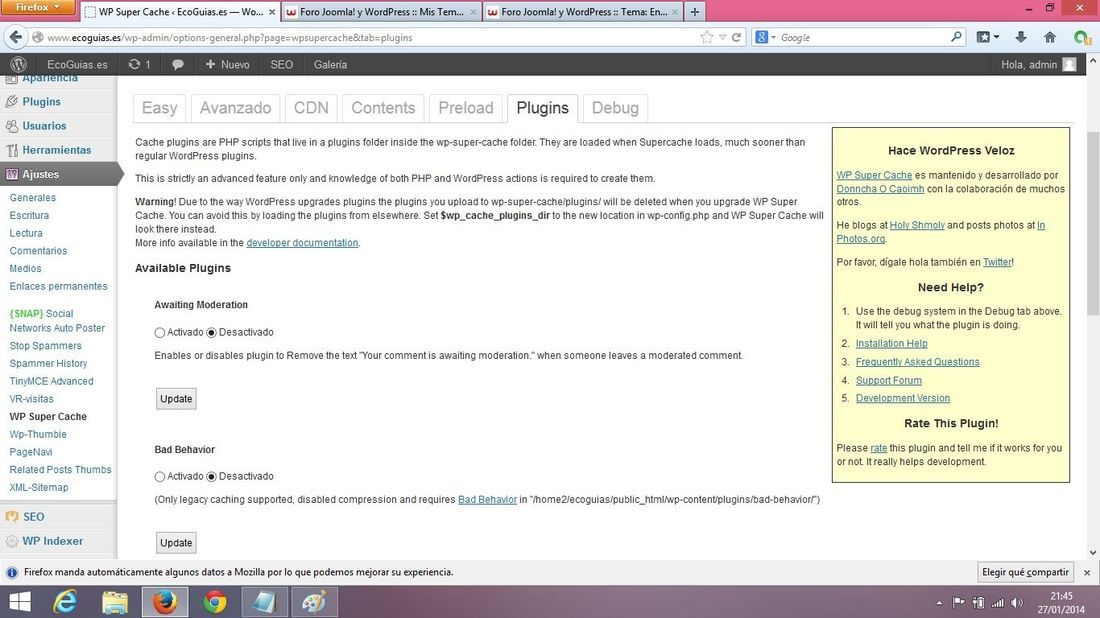Click the Firefox taskbar icon
The width and height of the screenshot is (1100, 618).
pos(165,602)
